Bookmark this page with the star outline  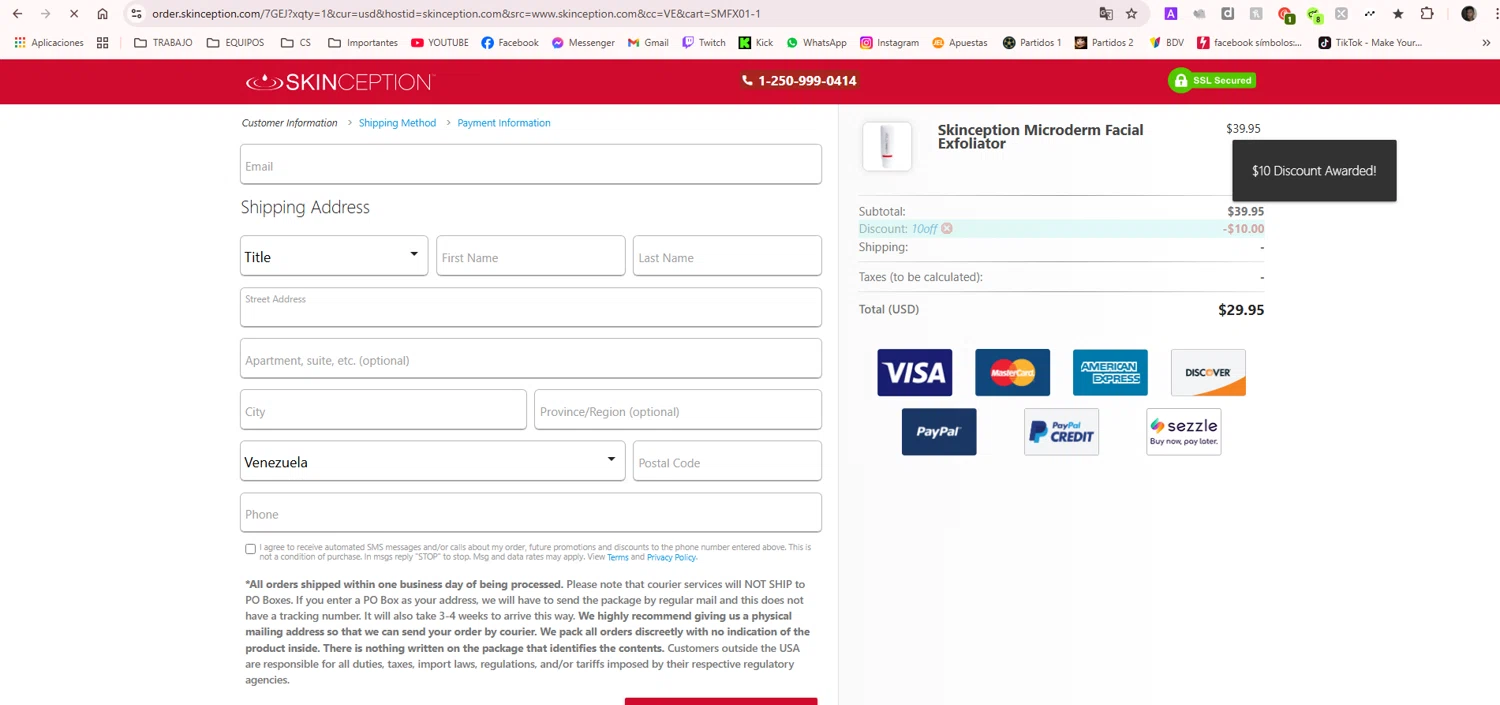click(1131, 14)
